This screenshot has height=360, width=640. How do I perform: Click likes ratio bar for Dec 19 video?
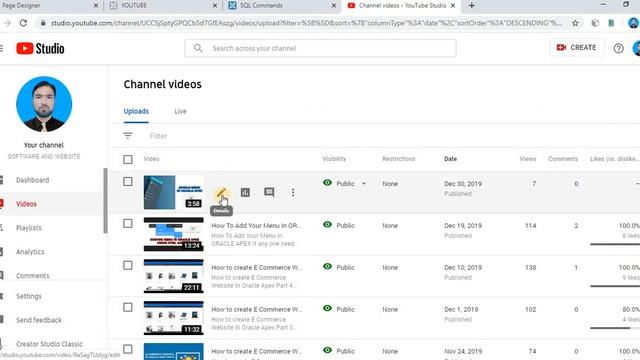click(615, 244)
